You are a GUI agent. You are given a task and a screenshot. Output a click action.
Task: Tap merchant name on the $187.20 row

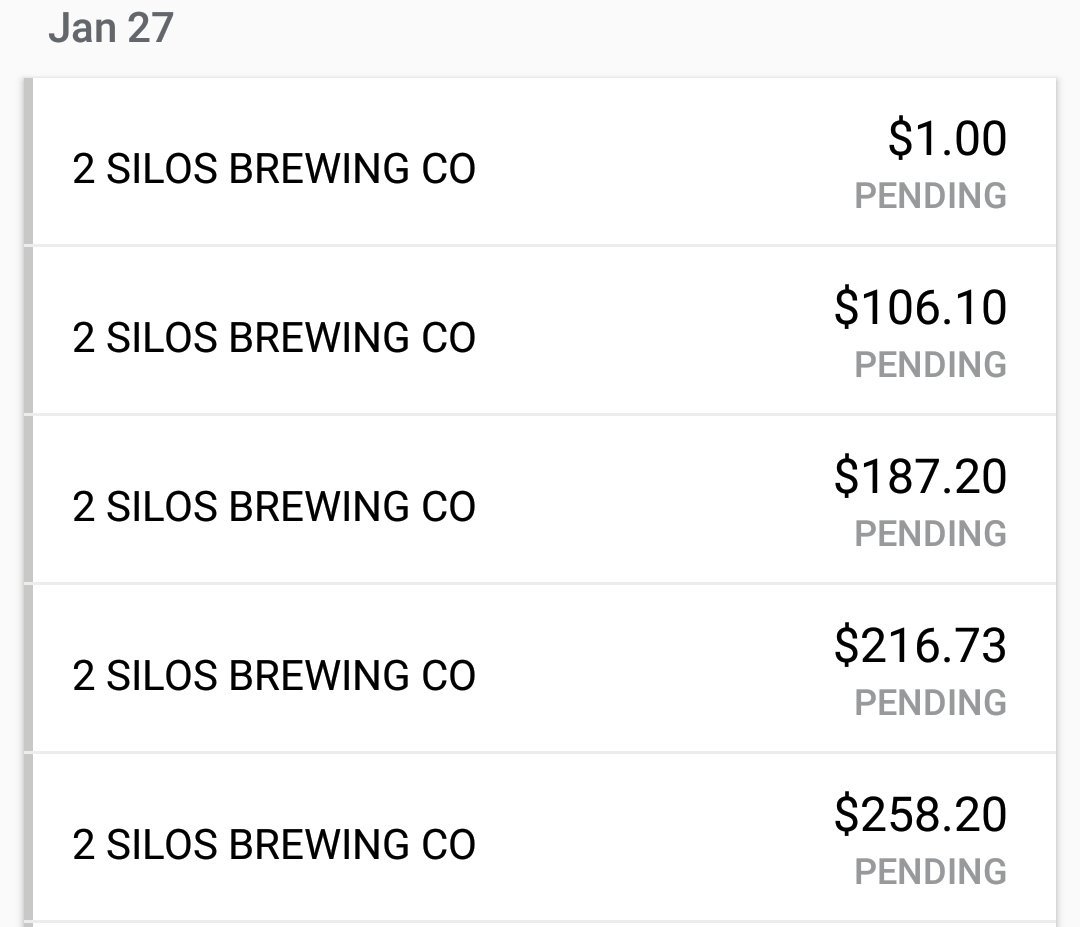coord(274,507)
